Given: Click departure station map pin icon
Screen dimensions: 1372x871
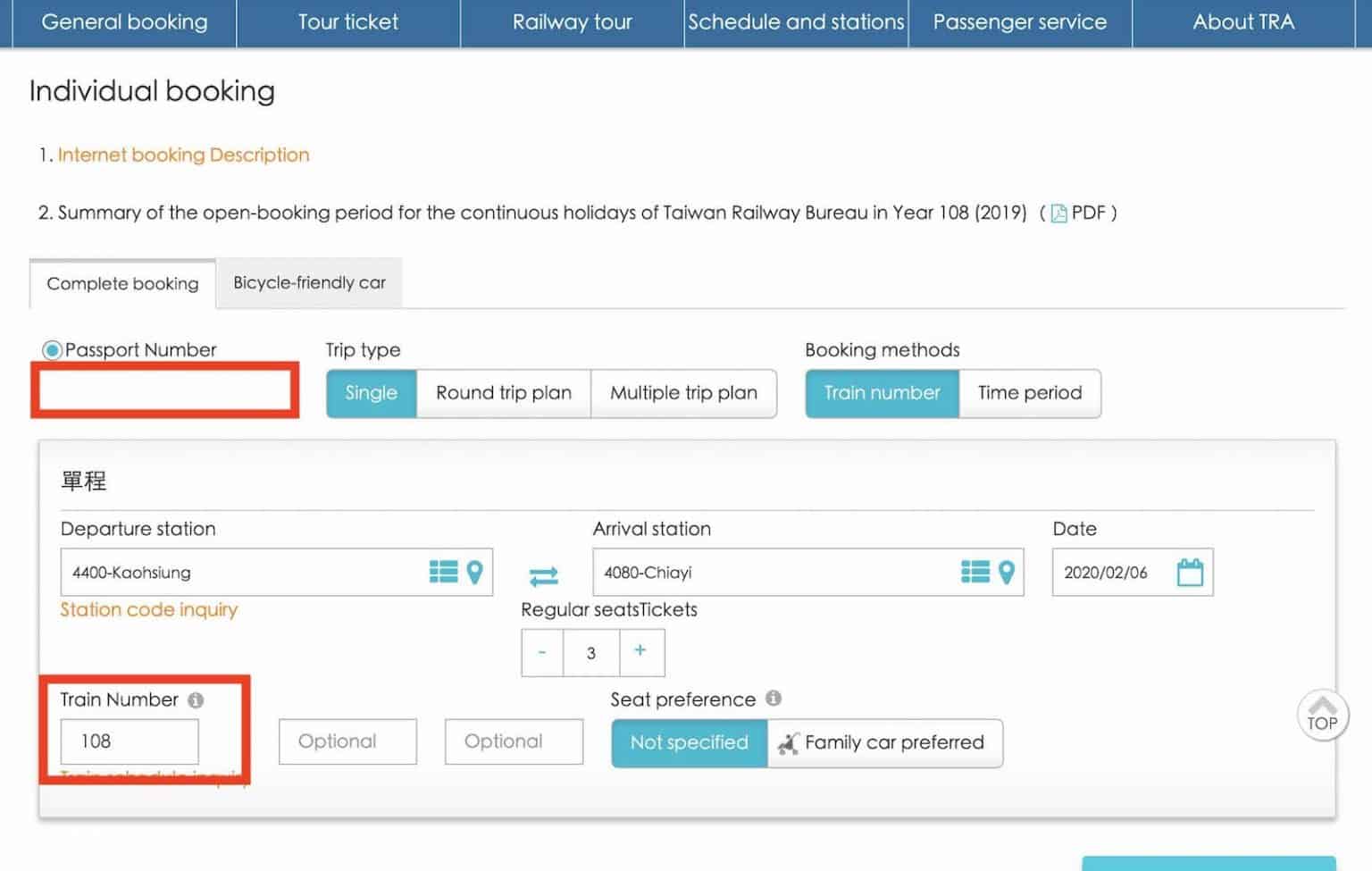Looking at the screenshot, I should (475, 572).
